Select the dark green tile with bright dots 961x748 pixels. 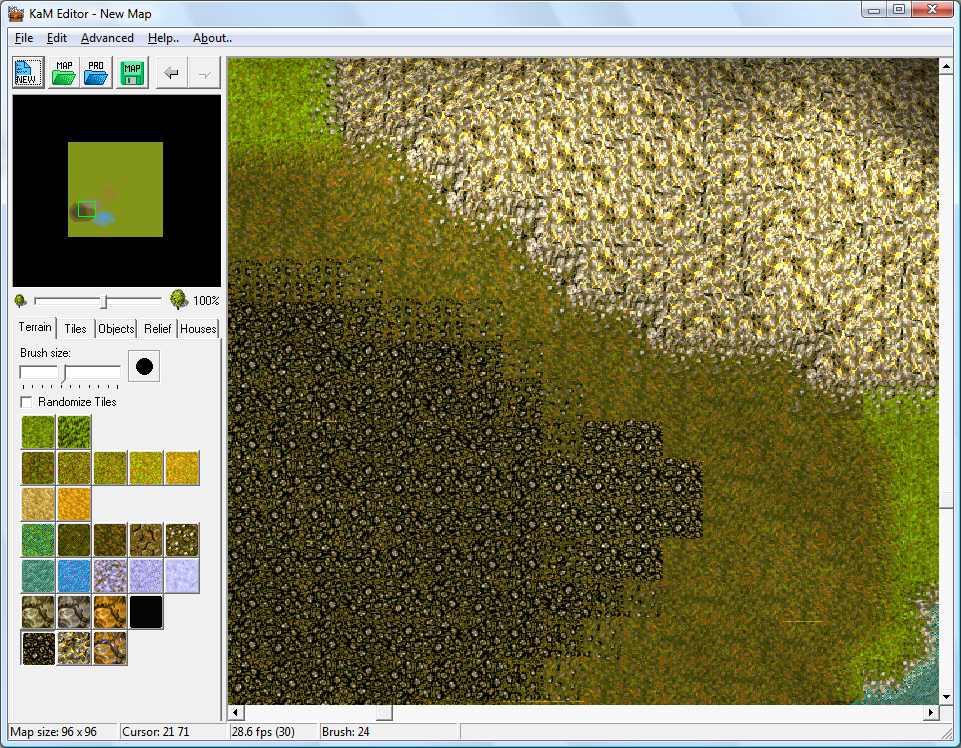(x=74, y=540)
